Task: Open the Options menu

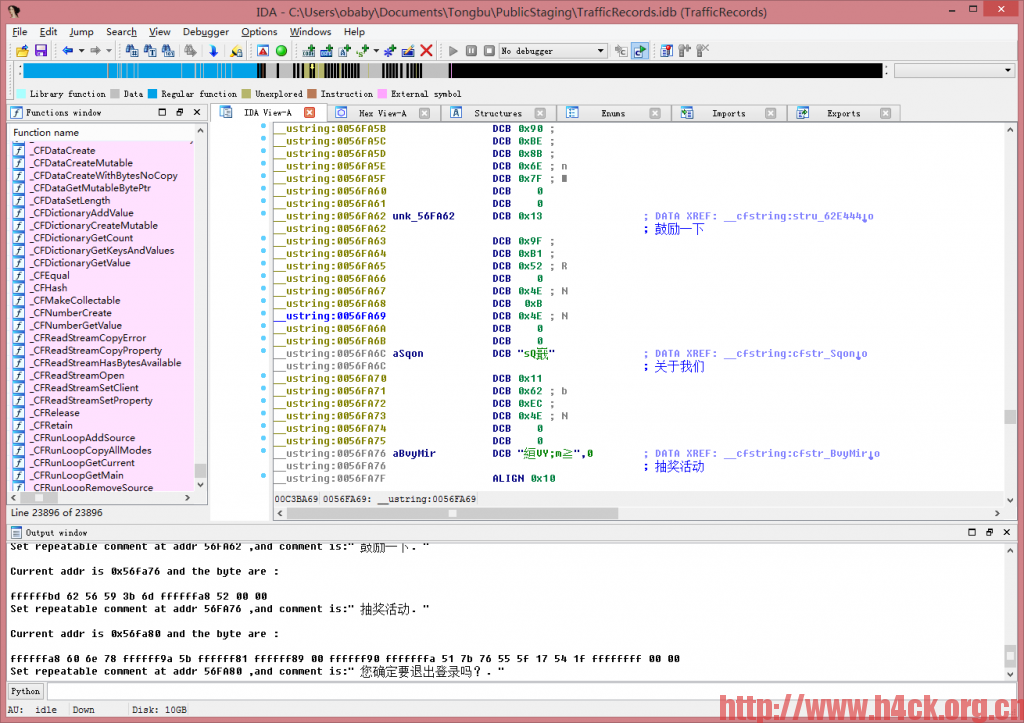Action: (x=259, y=31)
